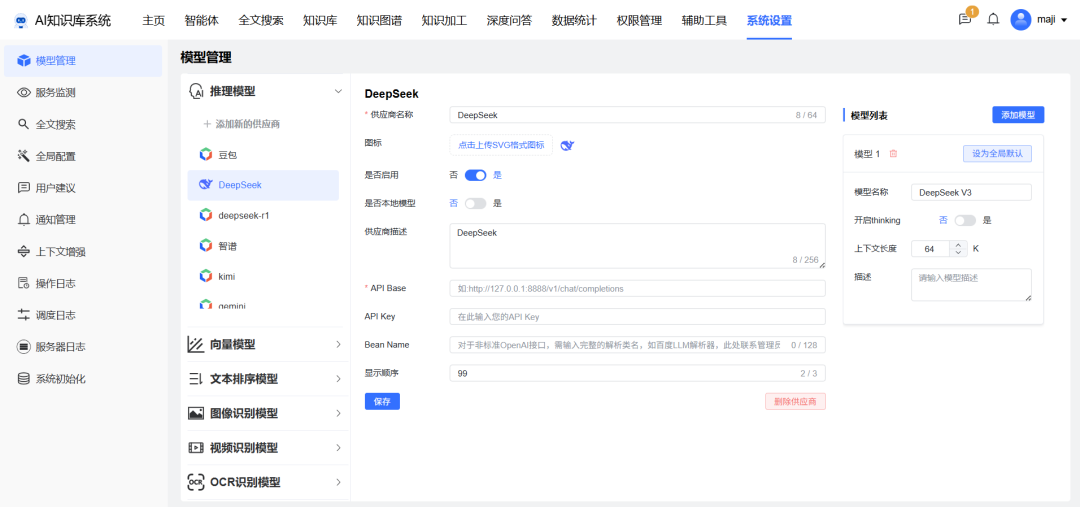Image resolution: width=1080 pixels, height=507 pixels.
Task: Toggle the 是否启用 switch
Action: tap(475, 175)
